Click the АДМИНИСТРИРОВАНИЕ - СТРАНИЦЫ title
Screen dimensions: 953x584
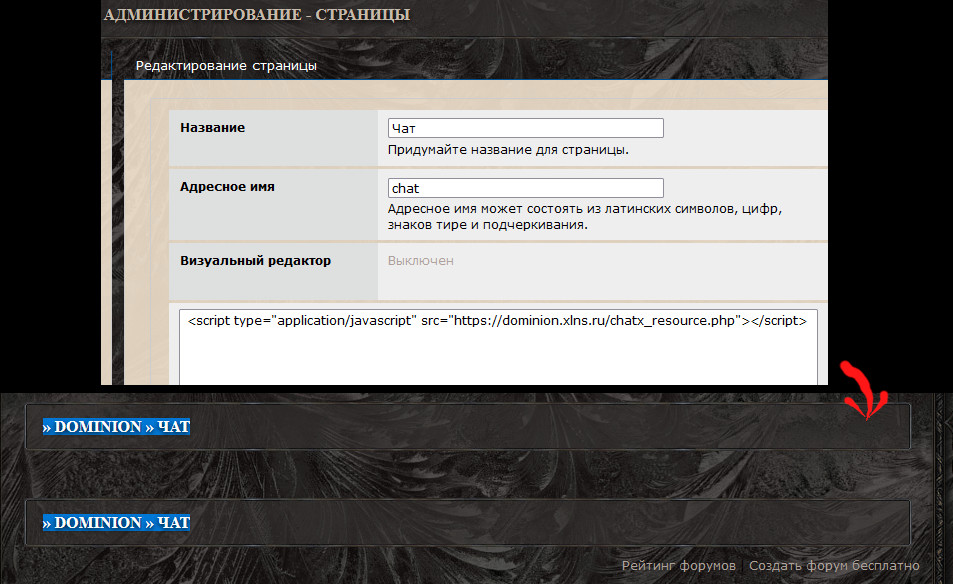click(x=257, y=15)
